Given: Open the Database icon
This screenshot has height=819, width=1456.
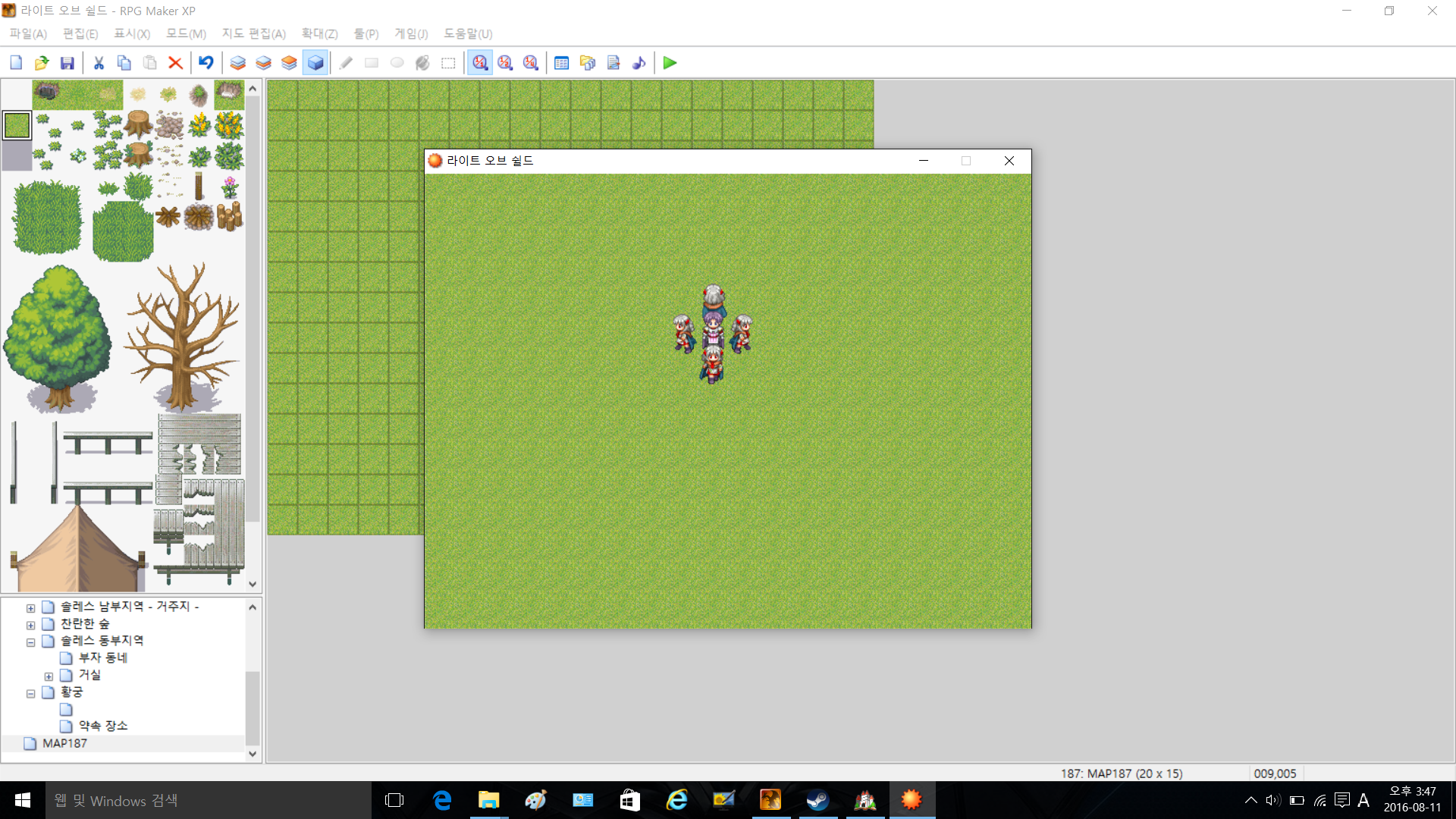Looking at the screenshot, I should (x=562, y=63).
